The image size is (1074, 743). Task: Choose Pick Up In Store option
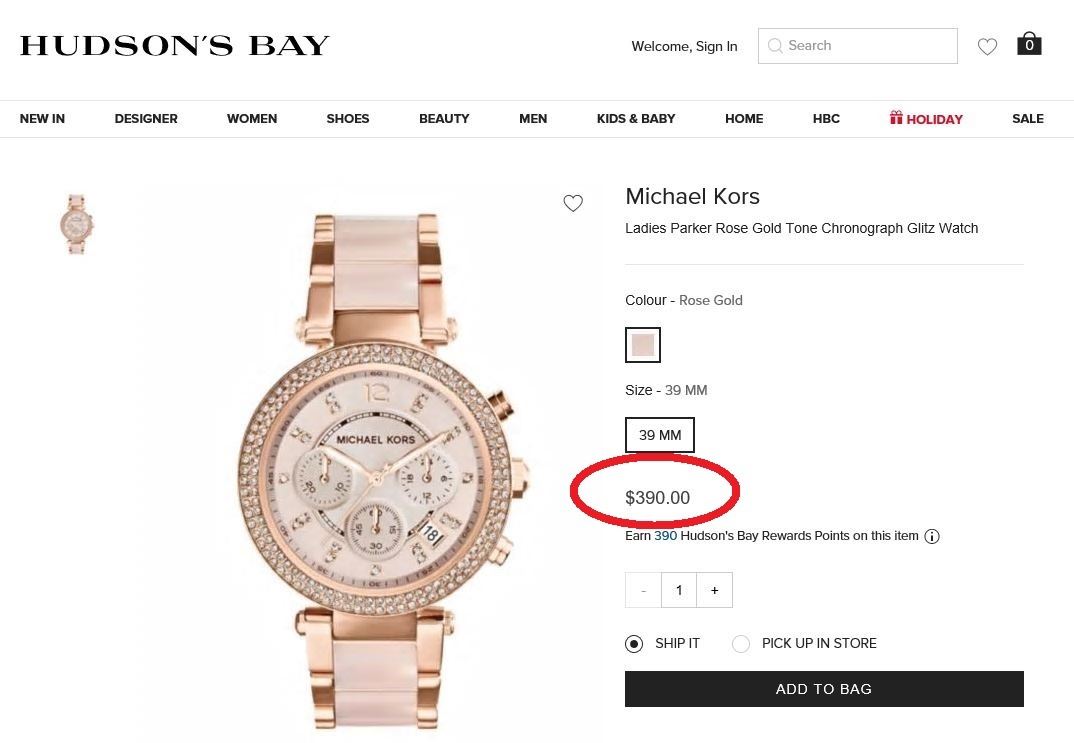(x=741, y=644)
